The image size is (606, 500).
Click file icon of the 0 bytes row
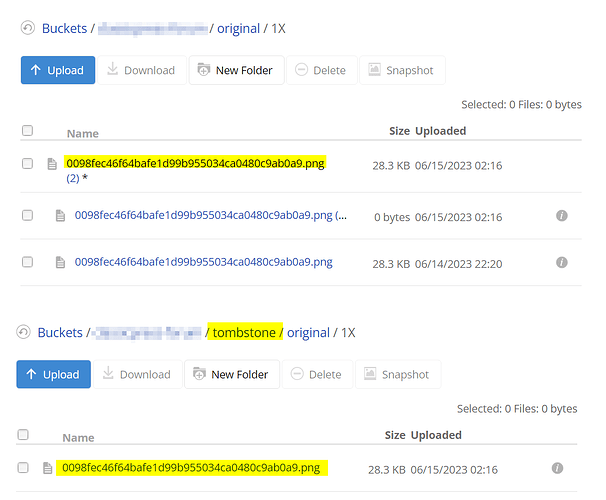coord(60,216)
